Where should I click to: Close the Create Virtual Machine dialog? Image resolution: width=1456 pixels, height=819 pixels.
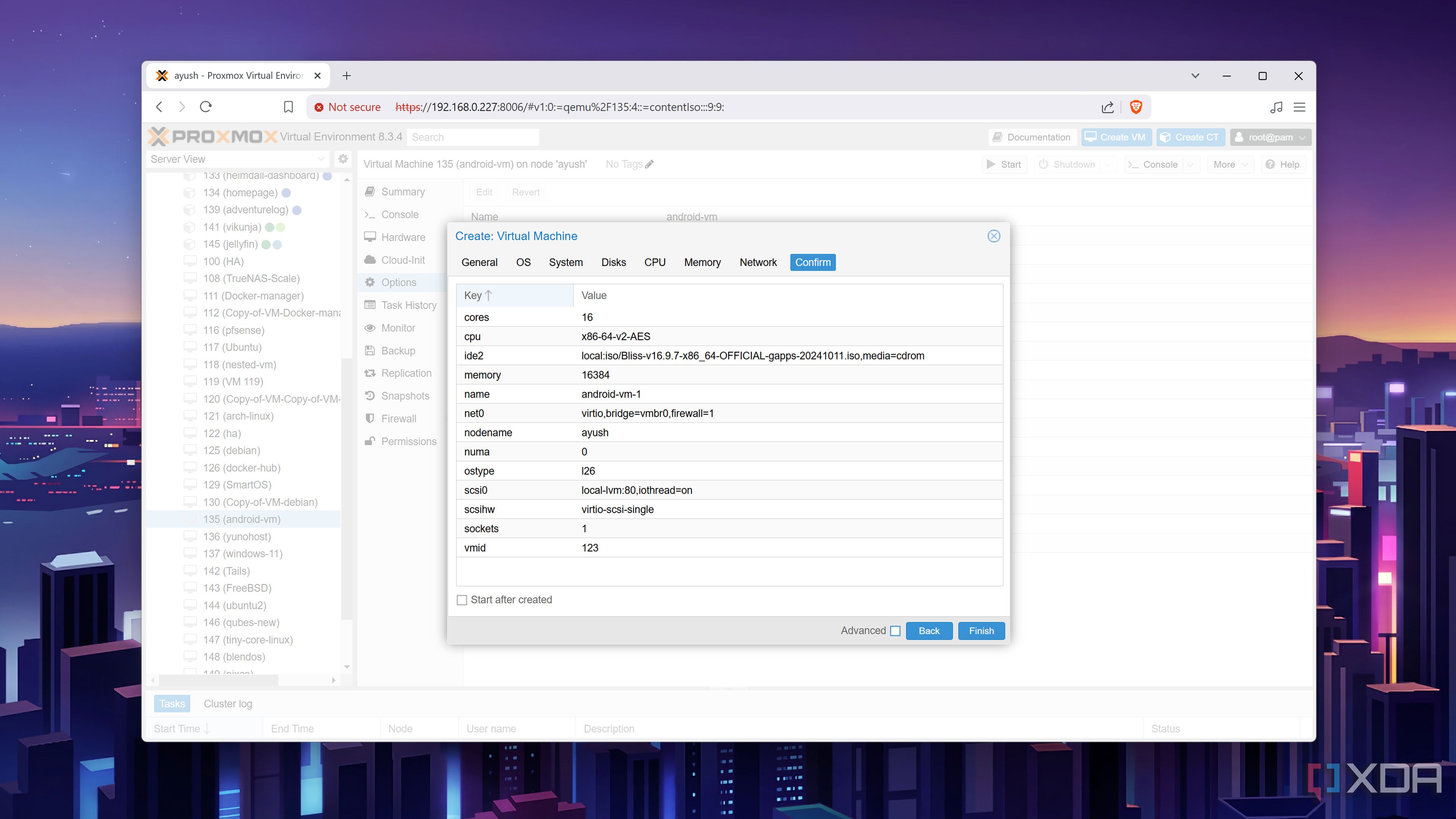[993, 236]
